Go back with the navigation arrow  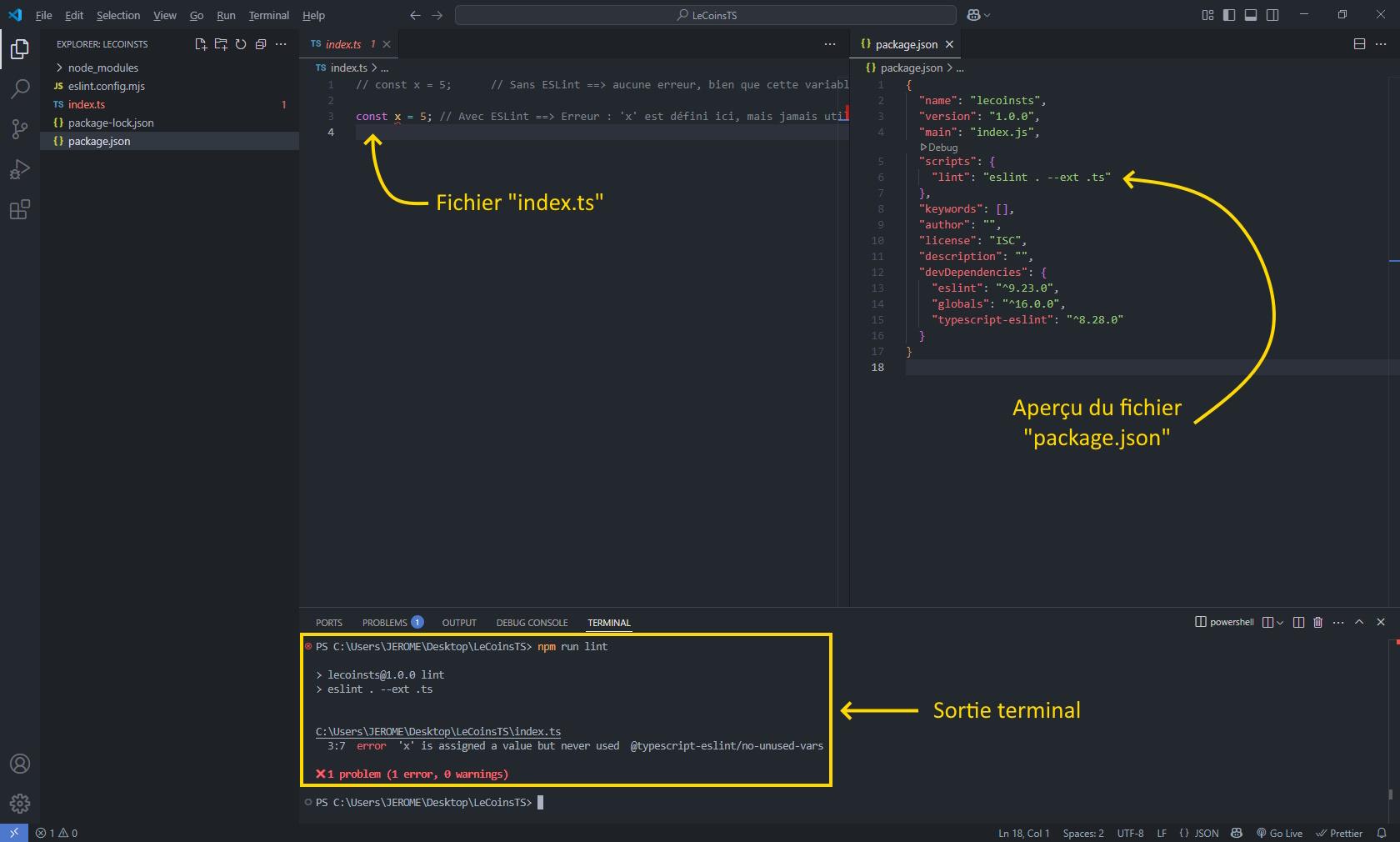416,15
